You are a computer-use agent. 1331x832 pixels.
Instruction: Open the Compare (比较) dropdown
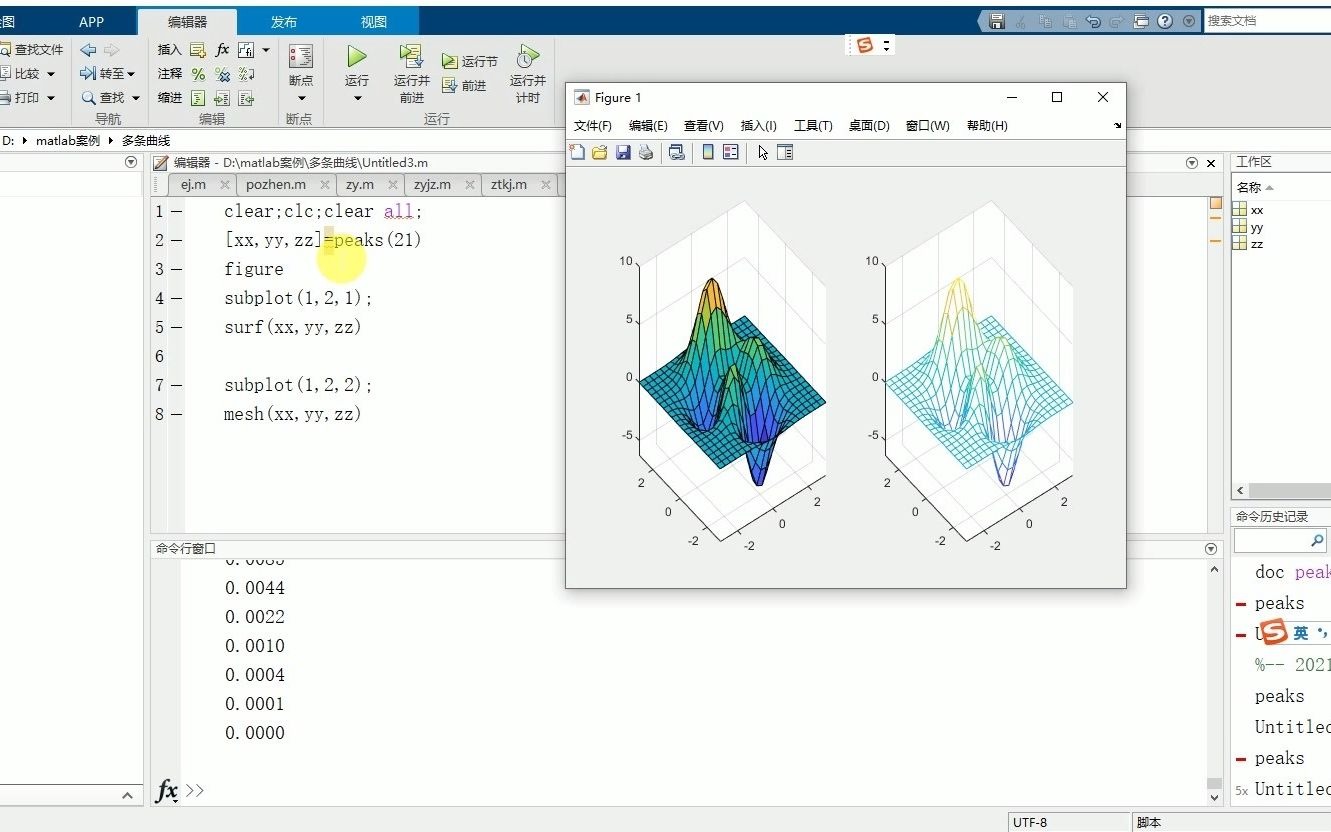point(50,74)
